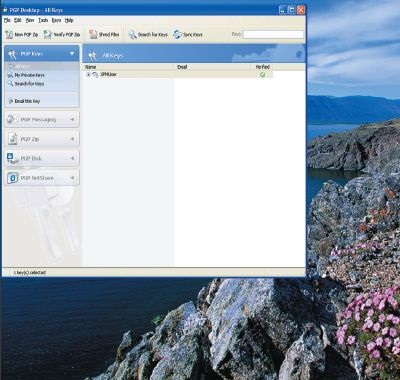This screenshot has width=400, height=380.
Task: Collapse the PGP Keys panel arrow
Action: [x=72, y=54]
